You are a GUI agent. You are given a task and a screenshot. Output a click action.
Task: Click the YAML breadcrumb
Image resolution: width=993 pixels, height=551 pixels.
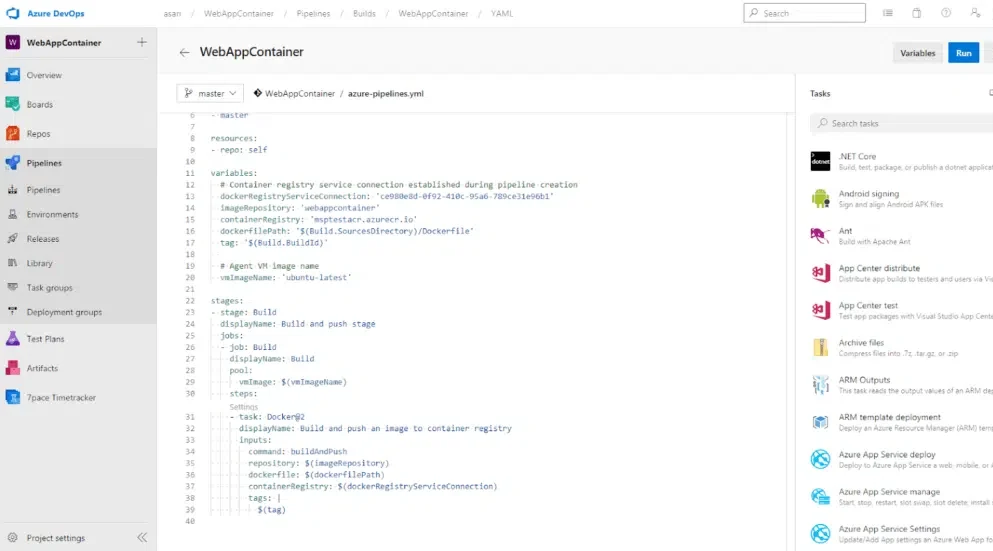pyautogui.click(x=502, y=13)
